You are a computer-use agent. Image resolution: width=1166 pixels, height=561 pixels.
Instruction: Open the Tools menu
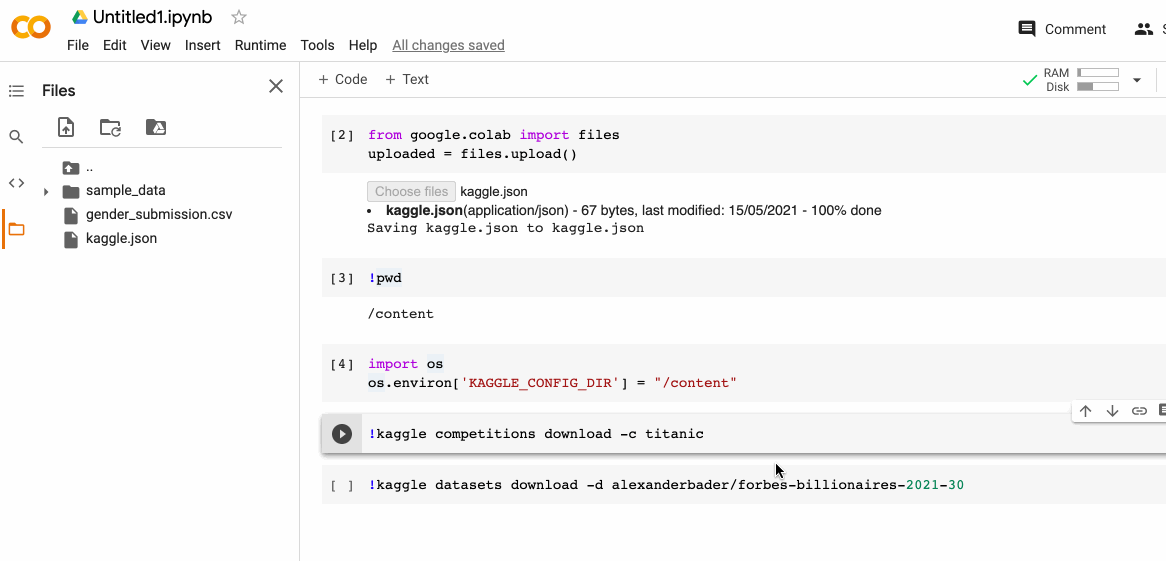click(318, 45)
